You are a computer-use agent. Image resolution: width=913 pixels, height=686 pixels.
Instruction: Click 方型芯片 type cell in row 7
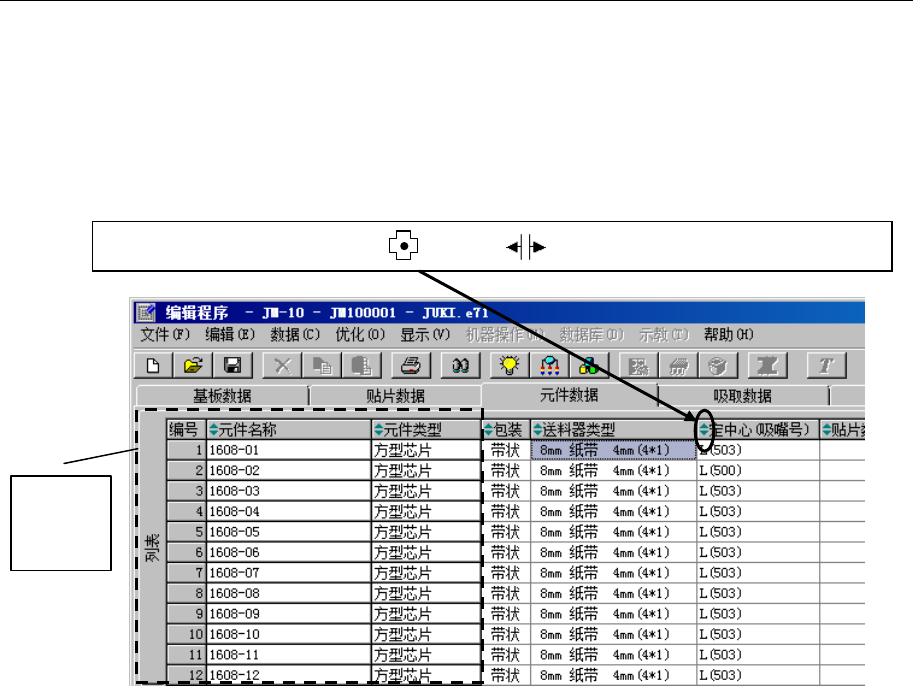(426, 573)
